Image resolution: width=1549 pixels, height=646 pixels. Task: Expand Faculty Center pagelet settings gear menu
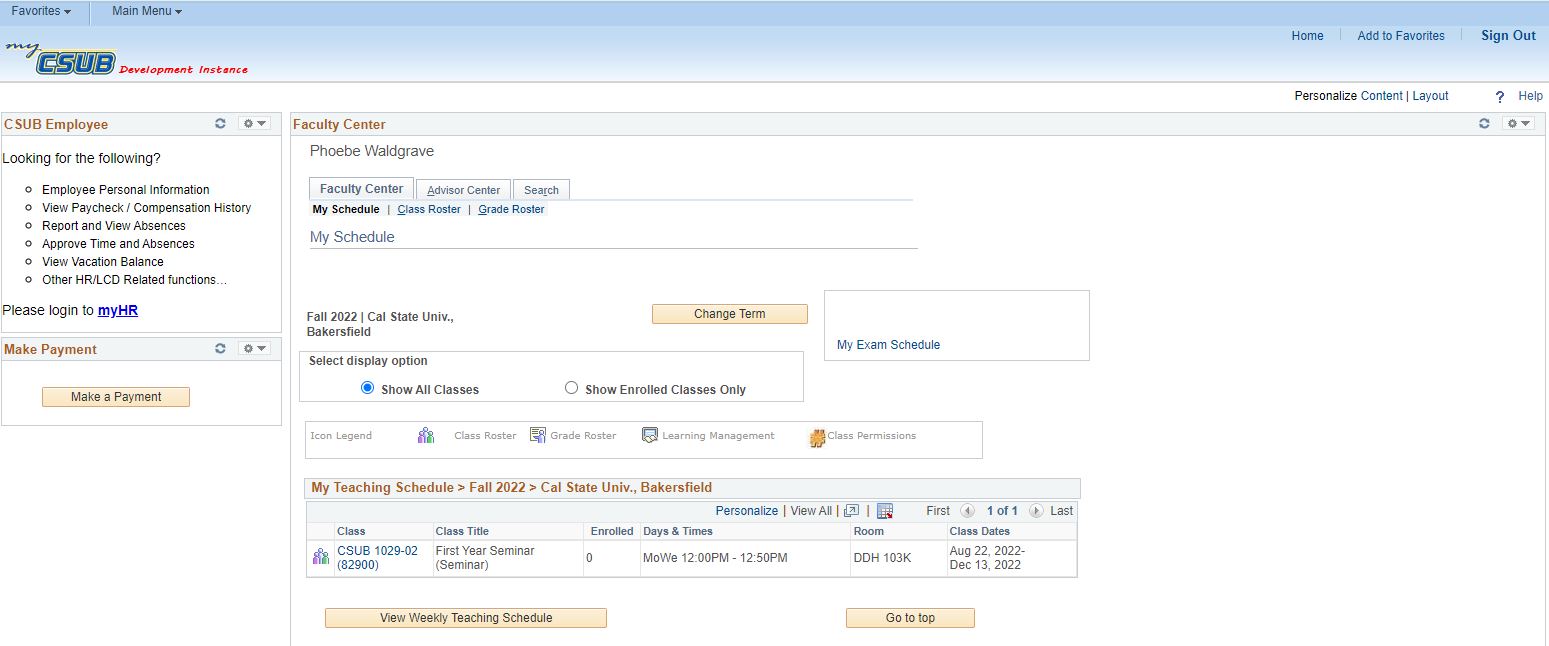click(x=1518, y=124)
